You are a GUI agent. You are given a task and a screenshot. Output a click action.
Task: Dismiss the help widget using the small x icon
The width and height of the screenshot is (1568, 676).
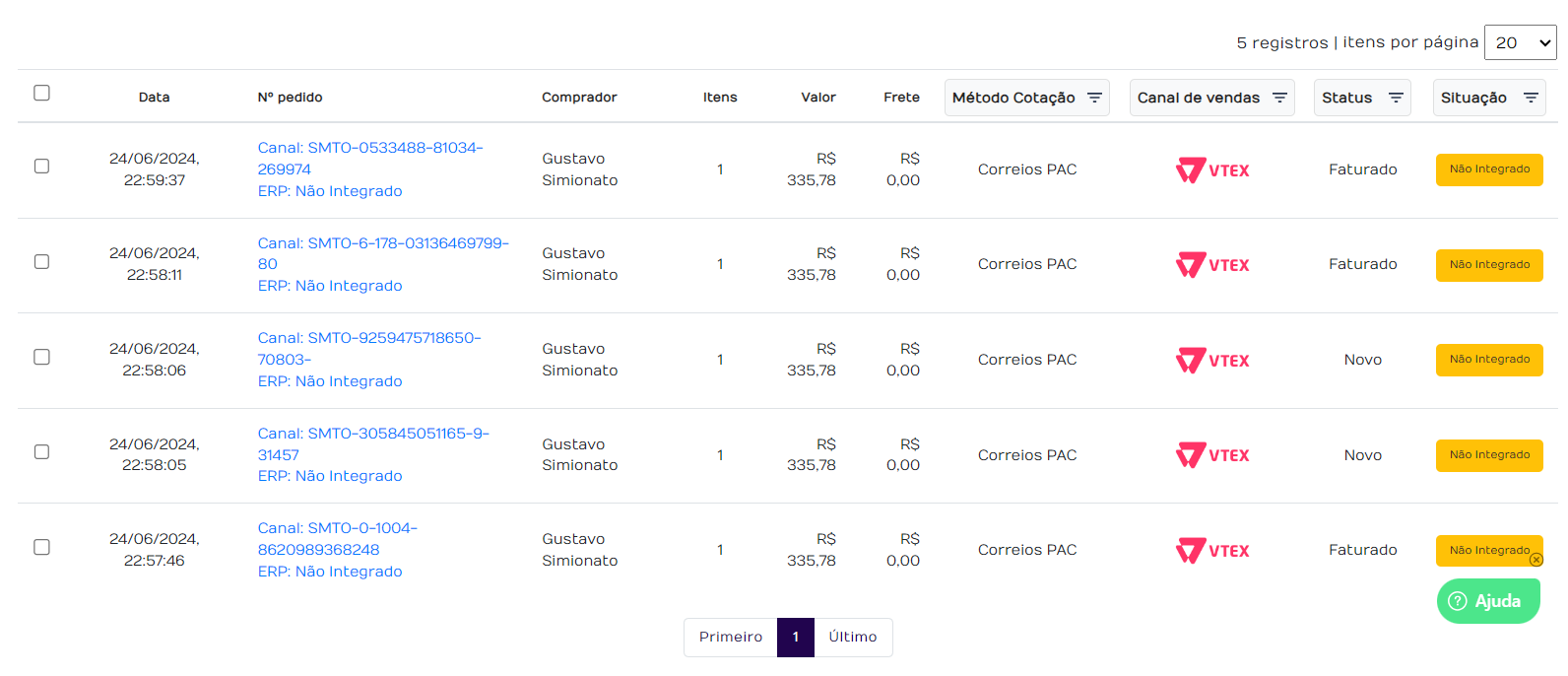pyautogui.click(x=1536, y=560)
